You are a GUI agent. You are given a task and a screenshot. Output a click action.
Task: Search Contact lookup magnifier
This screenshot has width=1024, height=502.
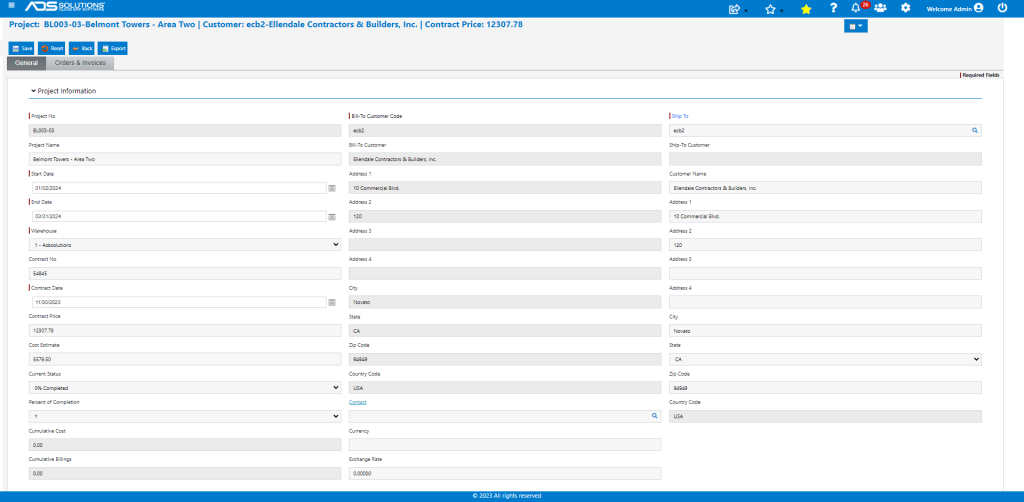click(654, 415)
